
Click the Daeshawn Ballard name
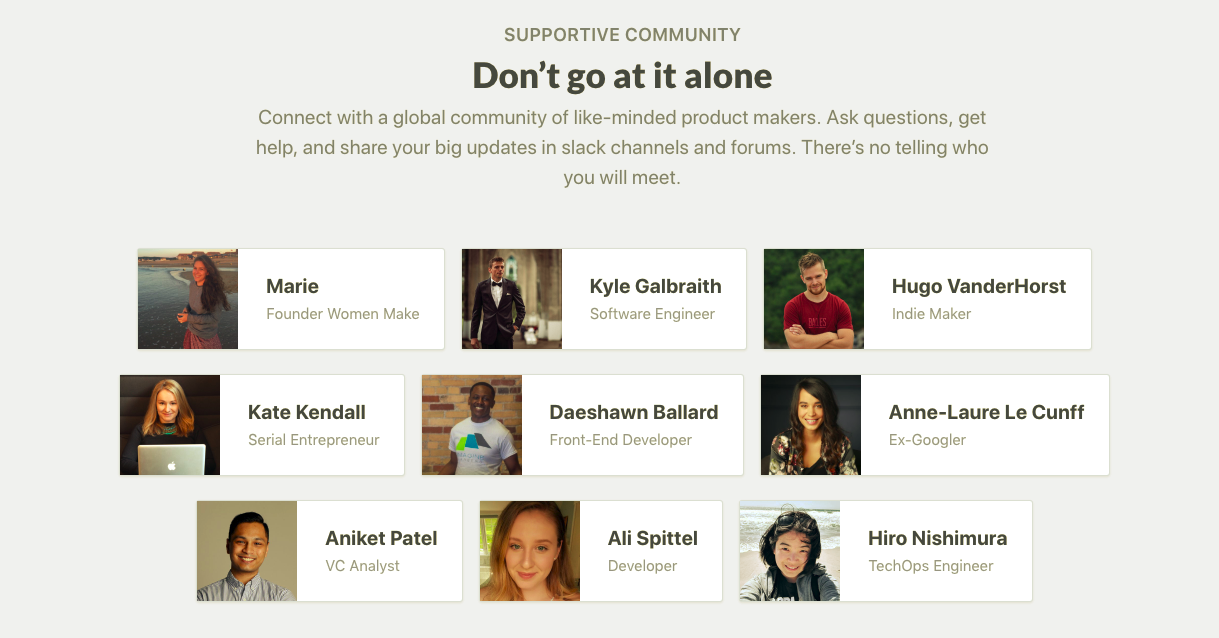tap(633, 412)
